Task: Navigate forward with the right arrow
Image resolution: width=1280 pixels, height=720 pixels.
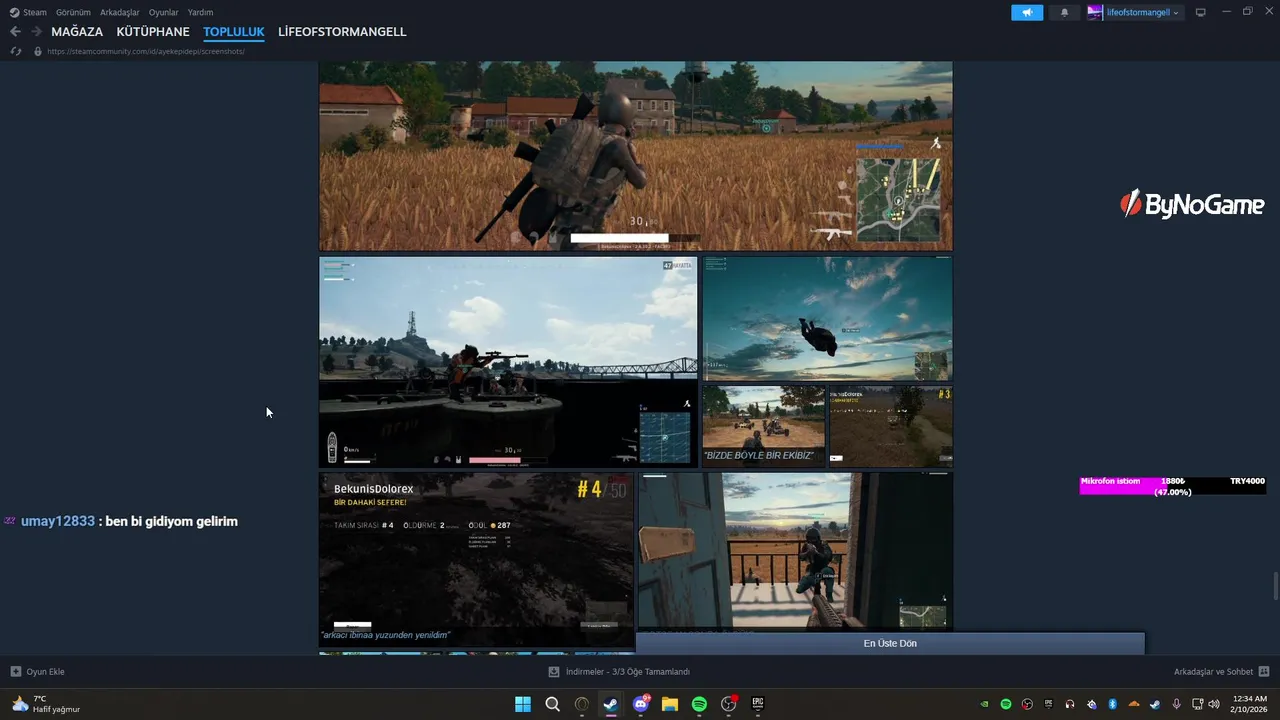Action: point(36,32)
